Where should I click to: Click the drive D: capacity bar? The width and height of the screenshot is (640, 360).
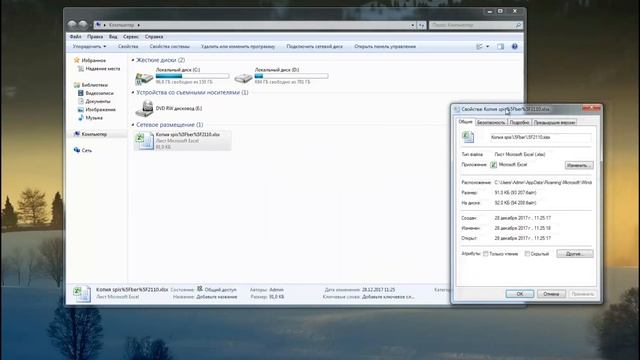(x=291, y=76)
